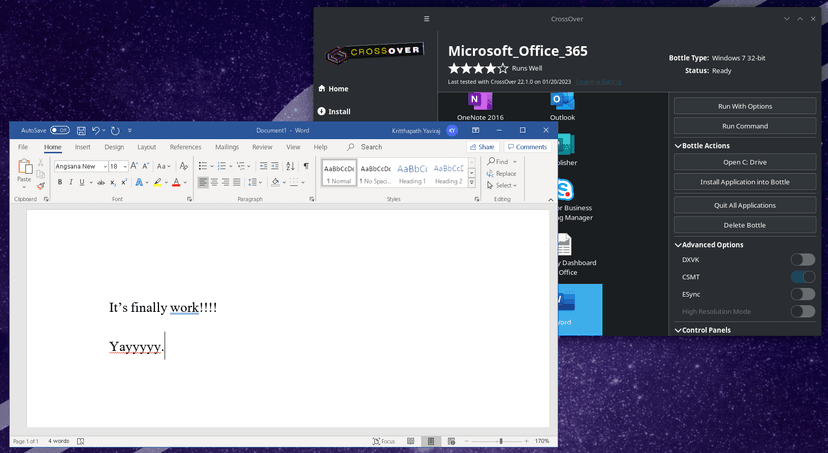828x453 pixels.
Task: Click the Undo arrow icon
Action: pyautogui.click(x=97, y=130)
